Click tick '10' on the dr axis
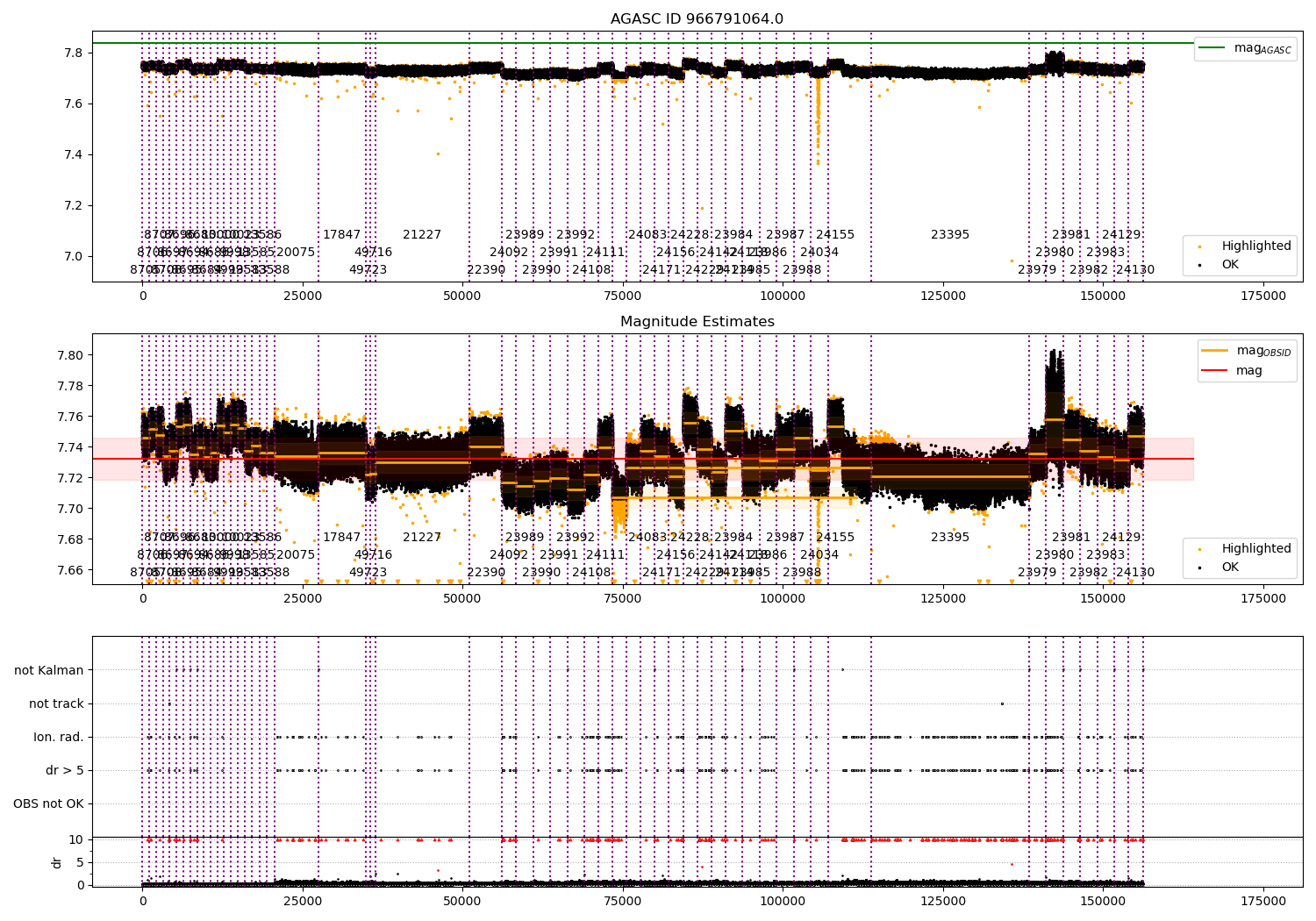Viewport: 1316px width, 921px height. pos(76,839)
